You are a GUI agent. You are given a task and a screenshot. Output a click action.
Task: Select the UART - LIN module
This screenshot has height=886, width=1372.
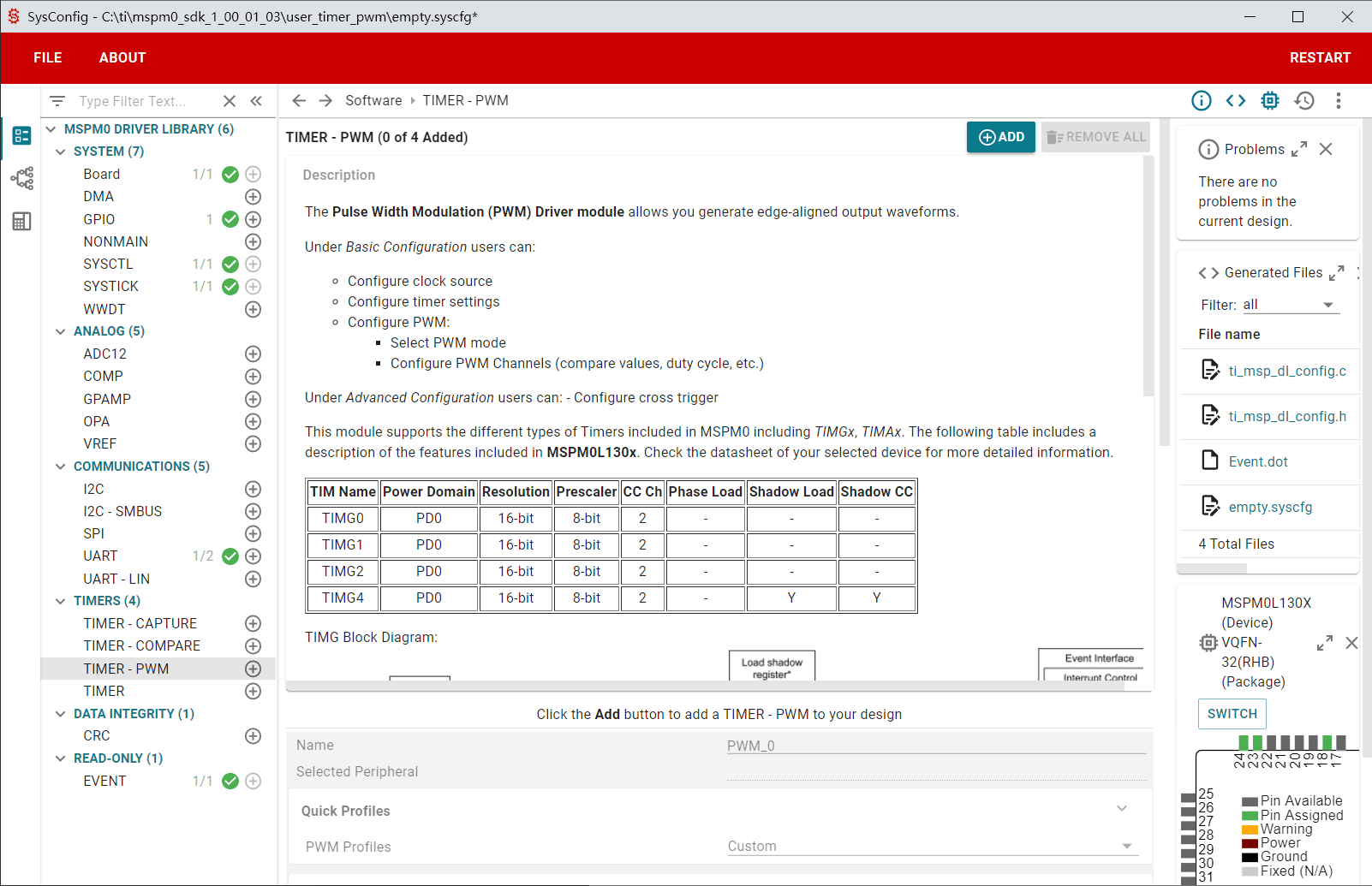point(116,579)
